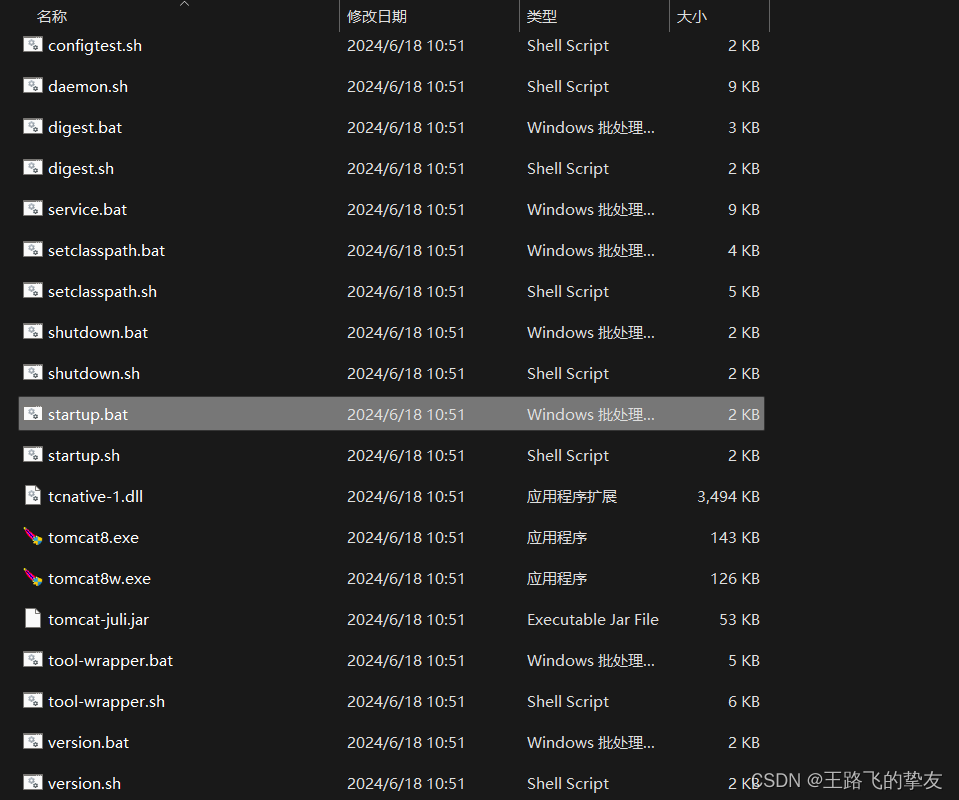Click the tcnative-1.dll file icon
Screen dimensions: 959x800
pos(33,495)
